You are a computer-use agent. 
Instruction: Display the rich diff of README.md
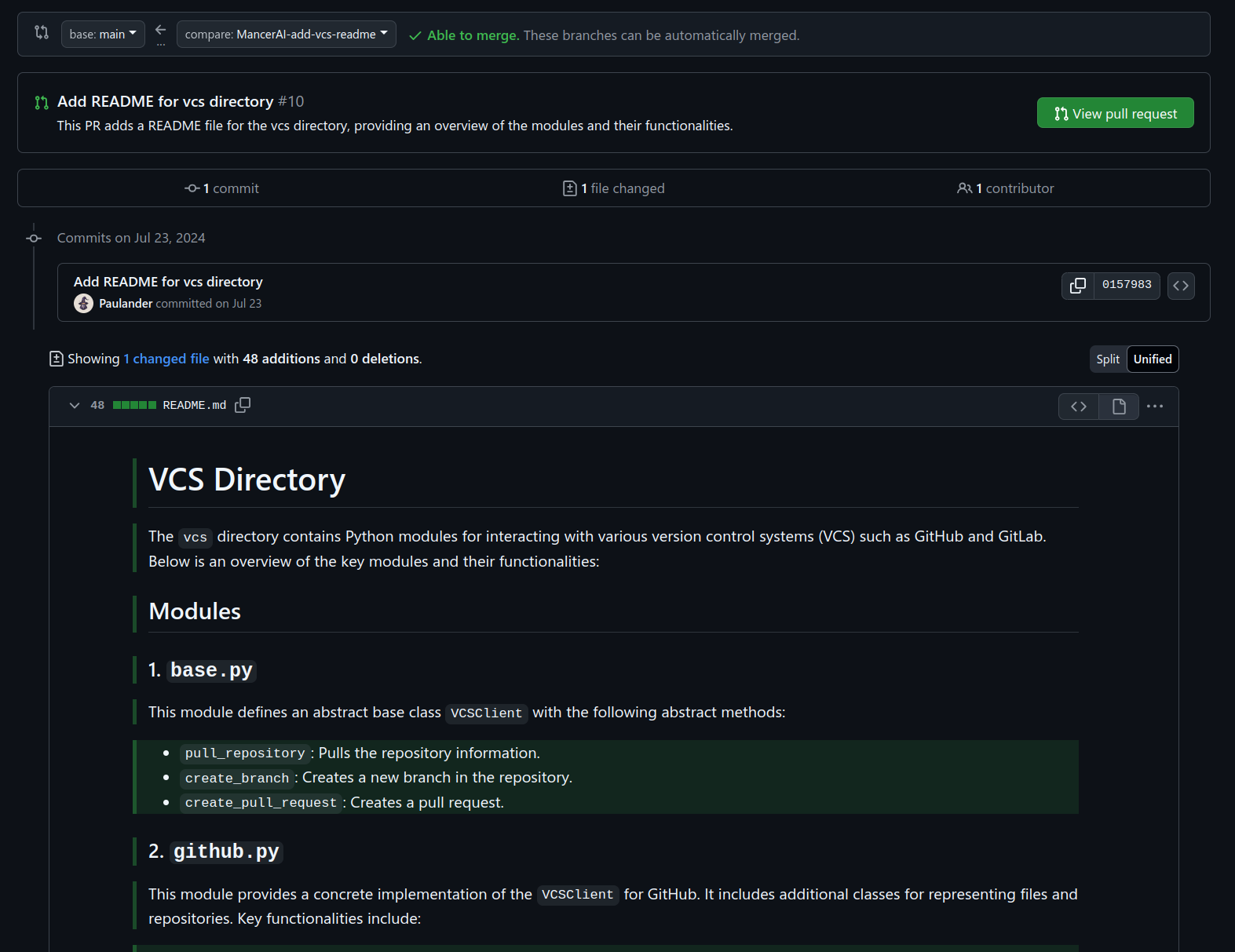1119,407
